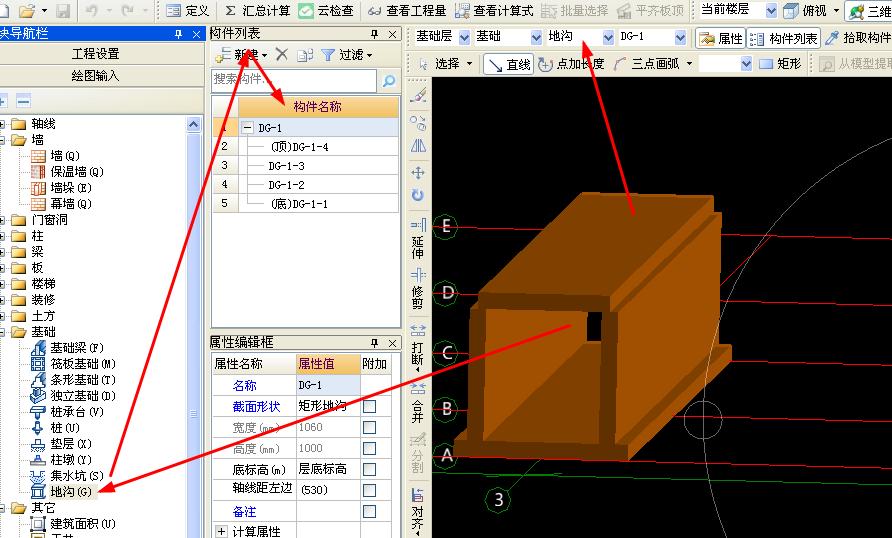This screenshot has height=538, width=892.
Task: Open 查看工程量 quantity view
Action: (408, 10)
